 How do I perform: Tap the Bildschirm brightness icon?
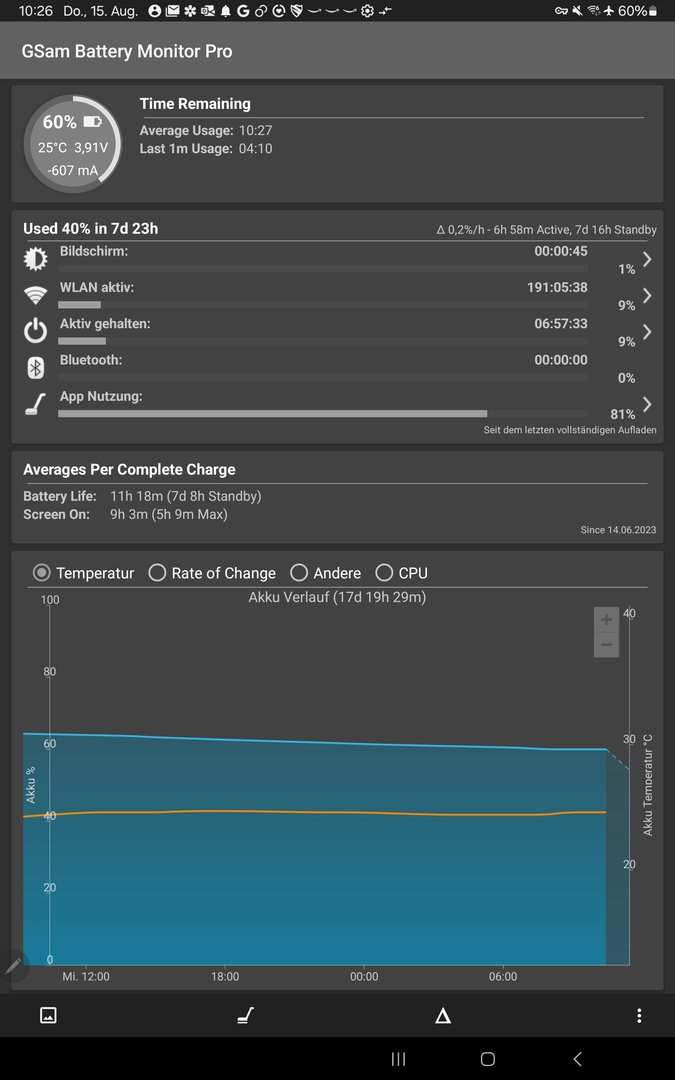point(35,259)
